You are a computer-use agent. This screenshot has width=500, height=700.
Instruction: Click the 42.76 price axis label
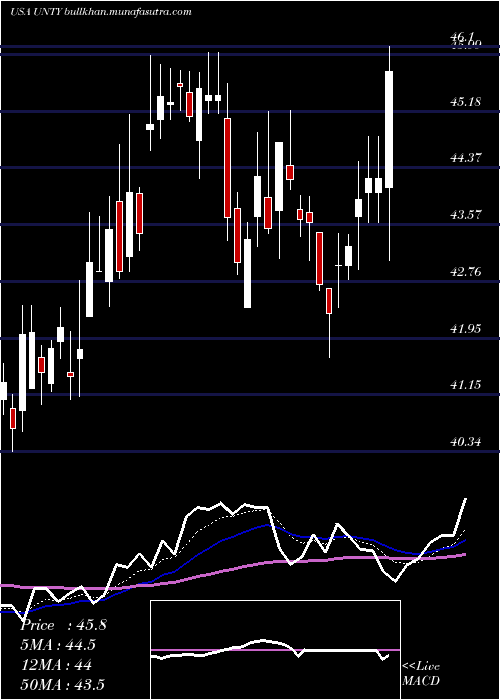pyautogui.click(x=466, y=271)
